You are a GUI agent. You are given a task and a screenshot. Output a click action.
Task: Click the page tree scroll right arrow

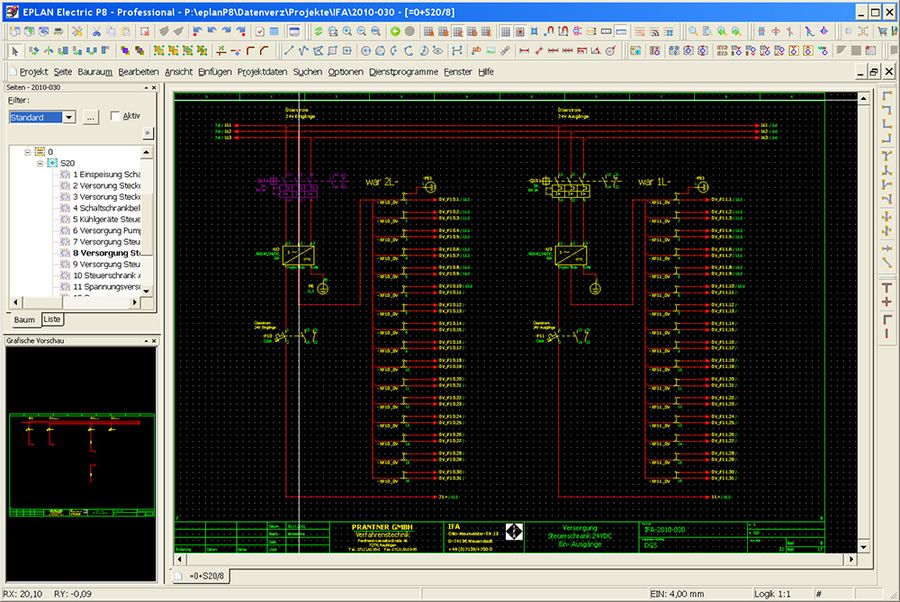(x=134, y=302)
